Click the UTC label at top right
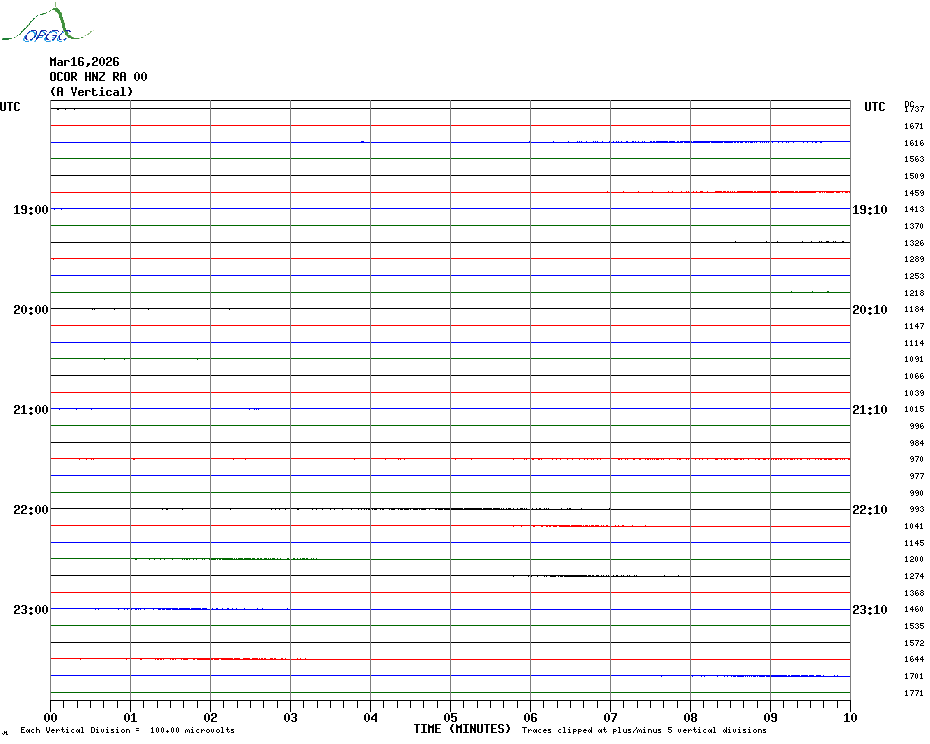The width and height of the screenshot is (930, 744). pyautogui.click(x=874, y=107)
